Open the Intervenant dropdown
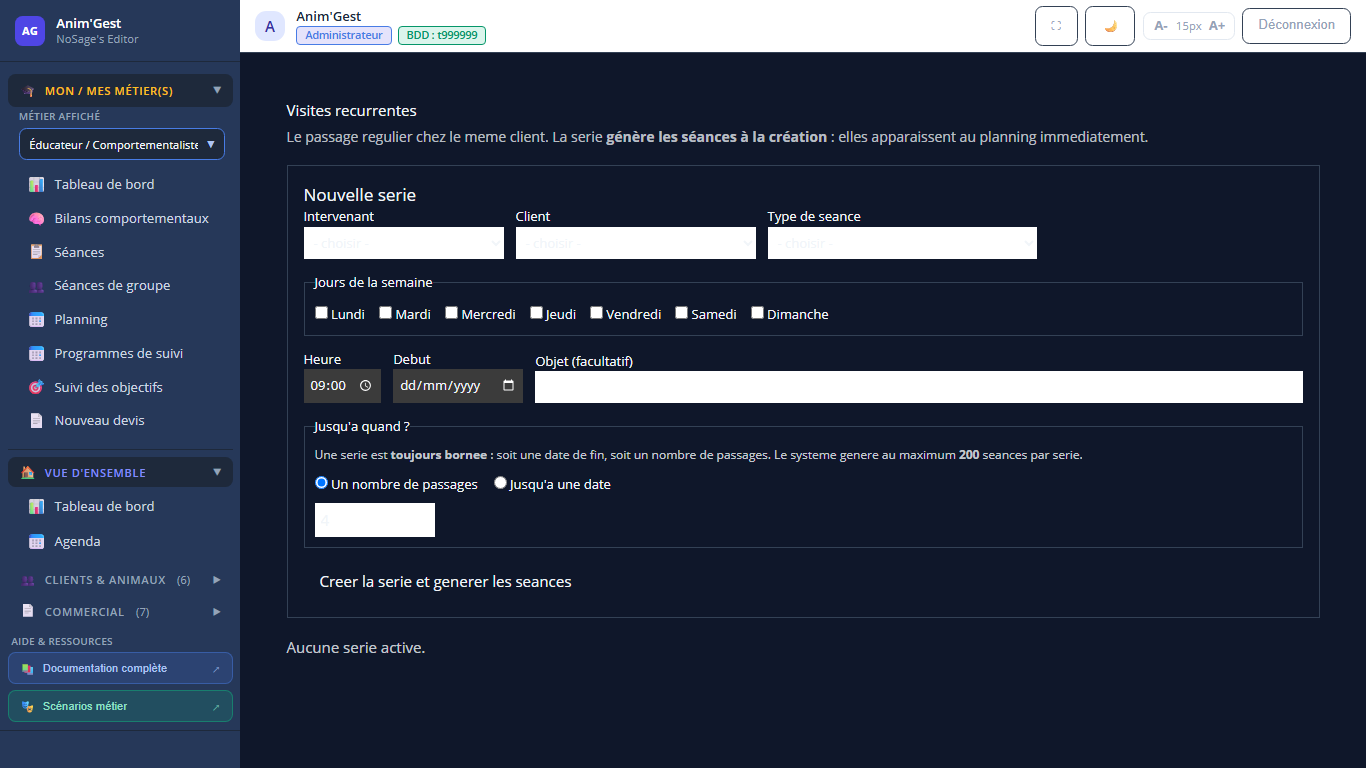This screenshot has width=1366, height=768. (404, 243)
